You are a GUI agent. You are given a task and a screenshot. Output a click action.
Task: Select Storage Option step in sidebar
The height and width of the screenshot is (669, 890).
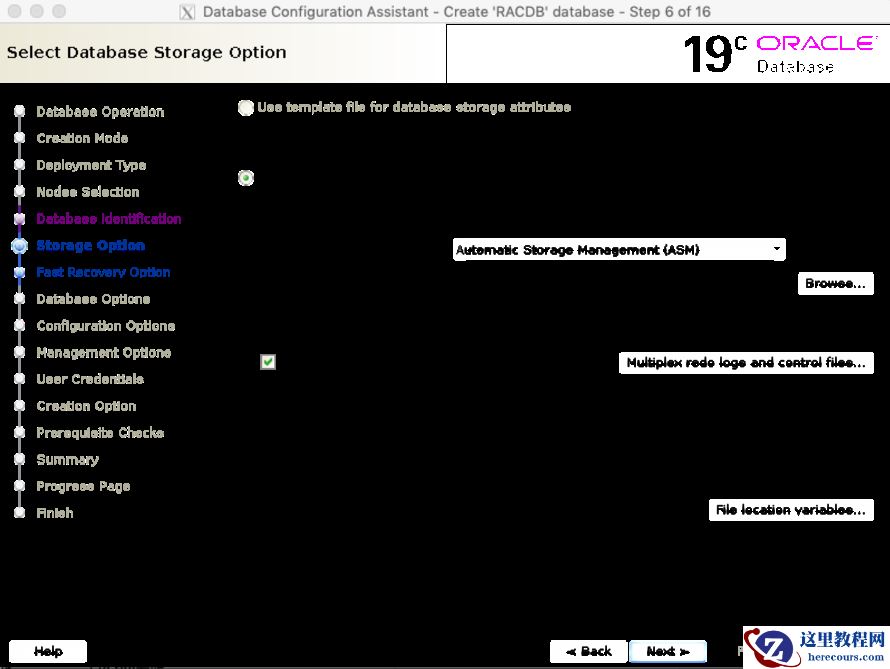pyautogui.click(x=91, y=245)
